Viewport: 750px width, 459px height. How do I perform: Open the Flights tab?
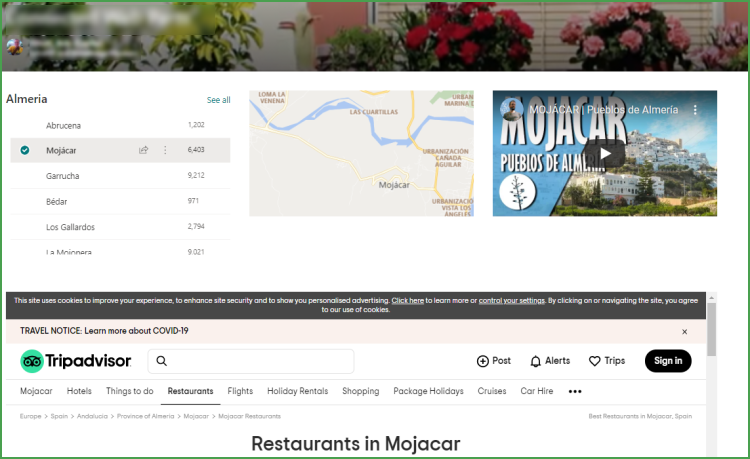240,391
